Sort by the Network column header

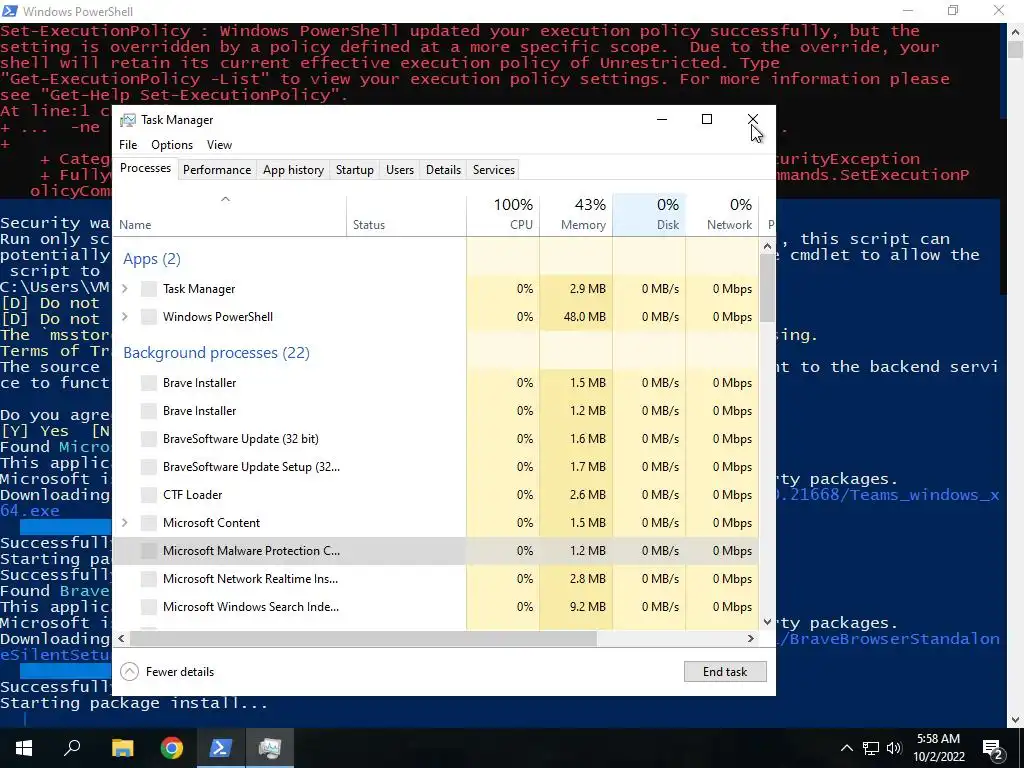722,215
